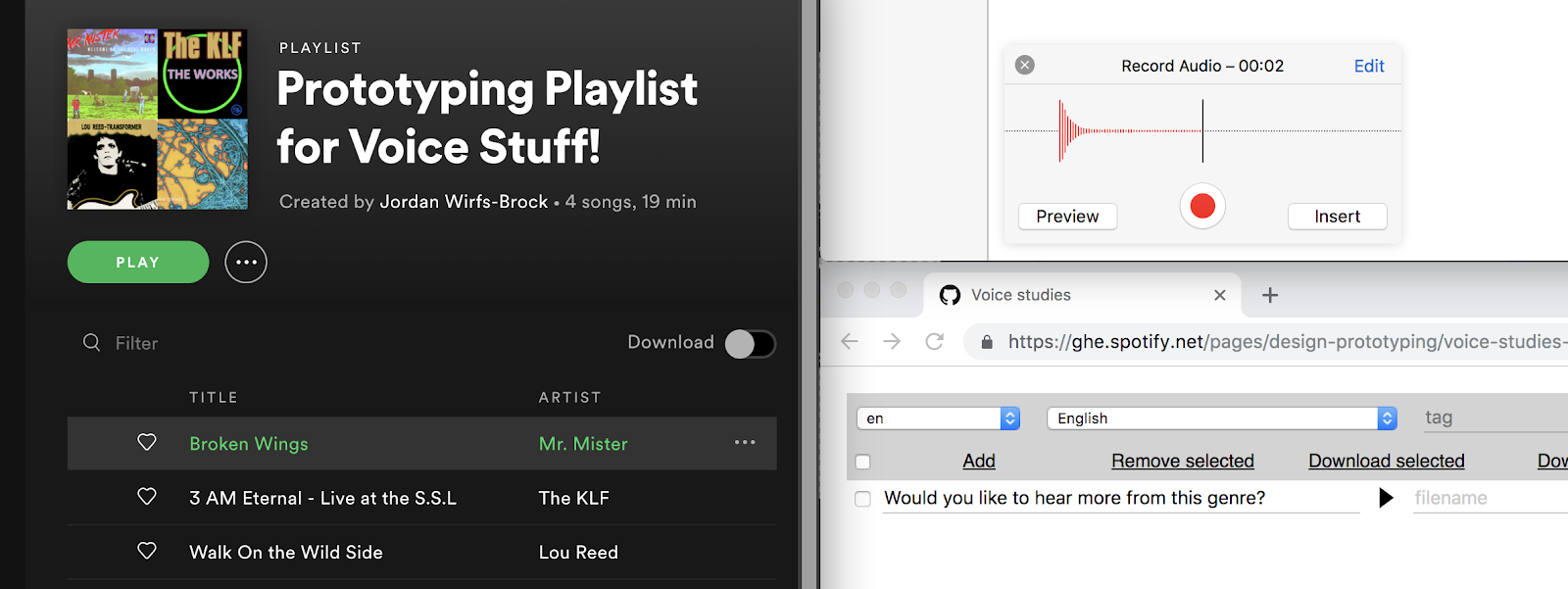Open playlist more options circle button

coord(246,262)
